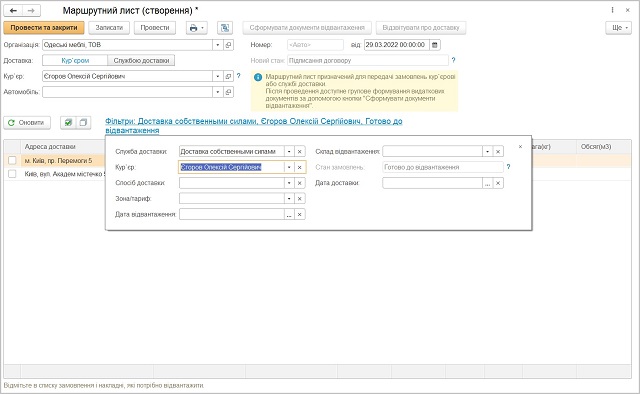640x394 pixels.
Task: Clear the Дата відвантаження filter
Action: coord(300,215)
